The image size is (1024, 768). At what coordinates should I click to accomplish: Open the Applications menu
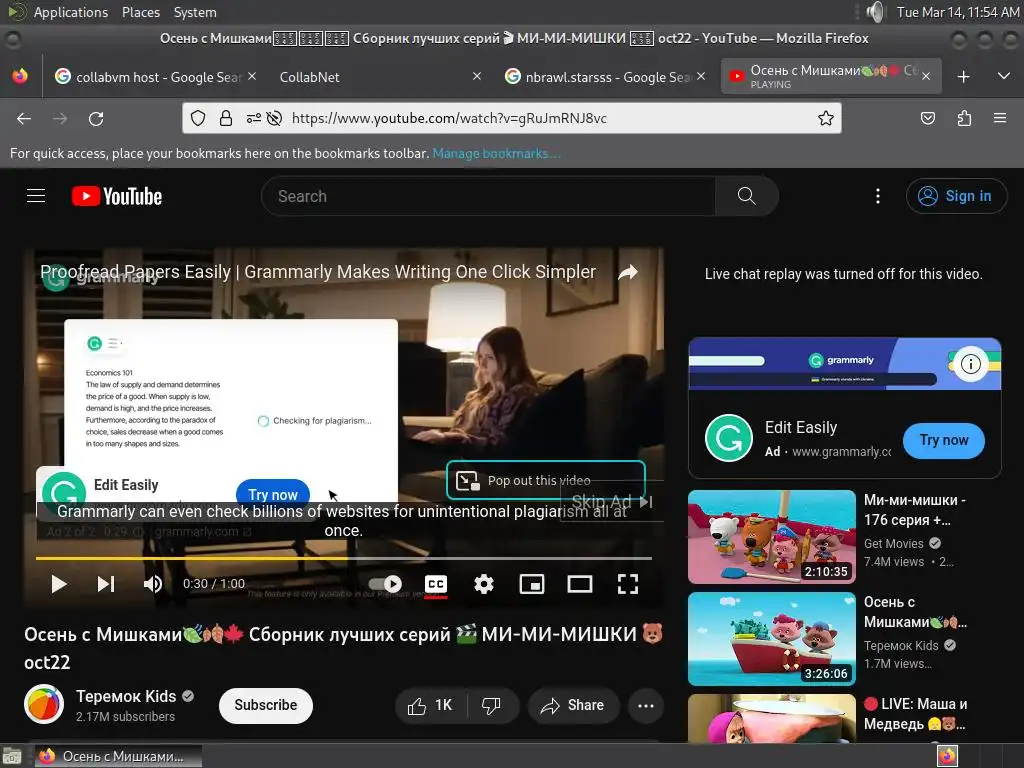point(71,12)
